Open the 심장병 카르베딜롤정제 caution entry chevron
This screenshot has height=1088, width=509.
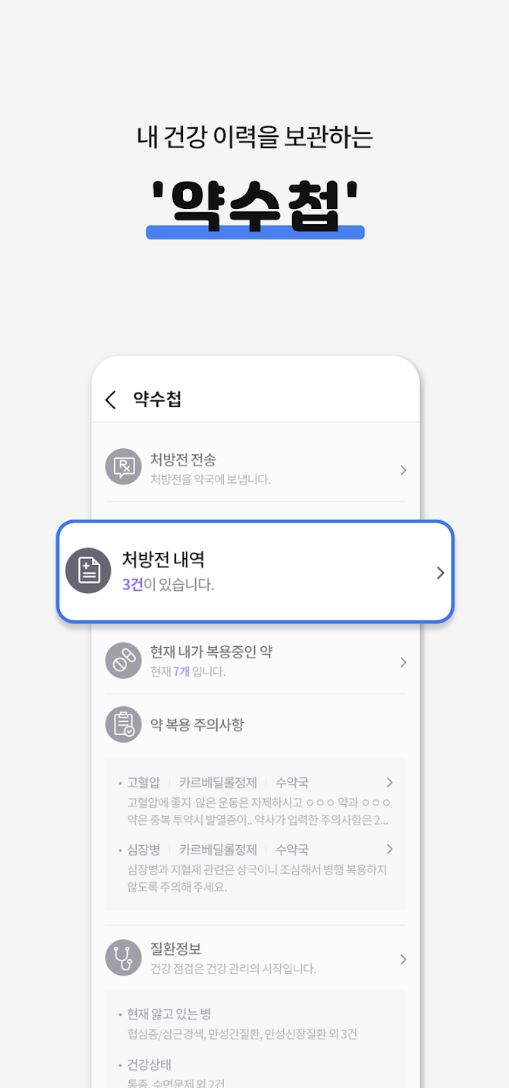coord(390,849)
